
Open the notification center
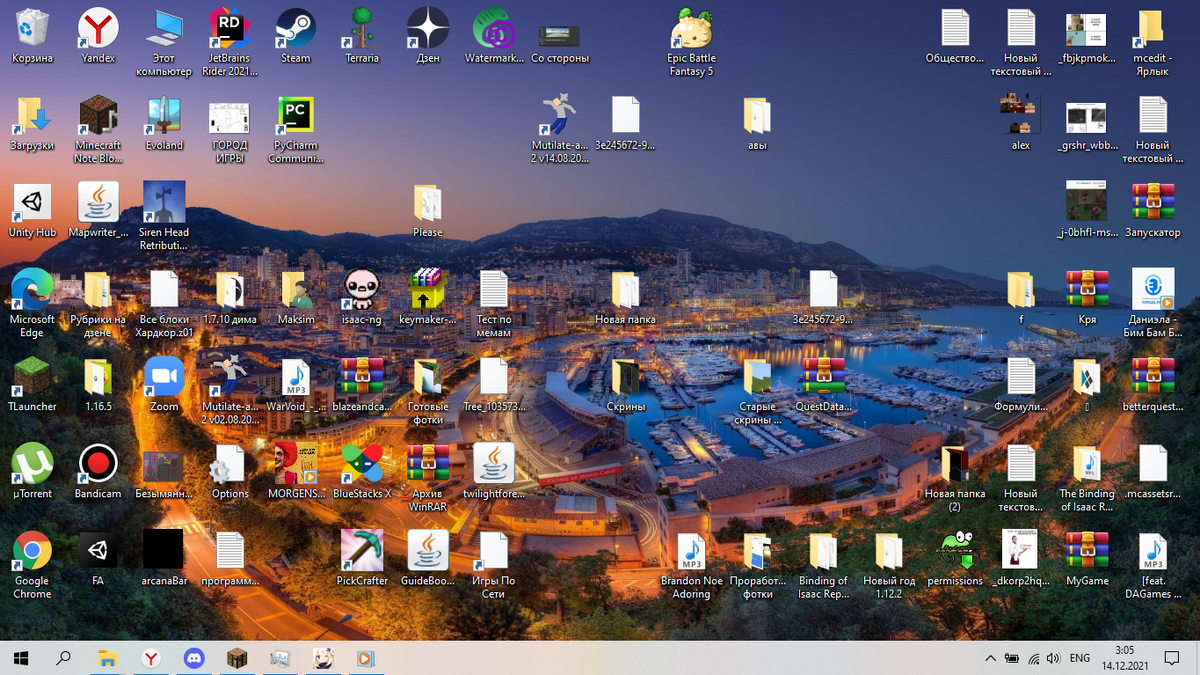click(x=1173, y=658)
